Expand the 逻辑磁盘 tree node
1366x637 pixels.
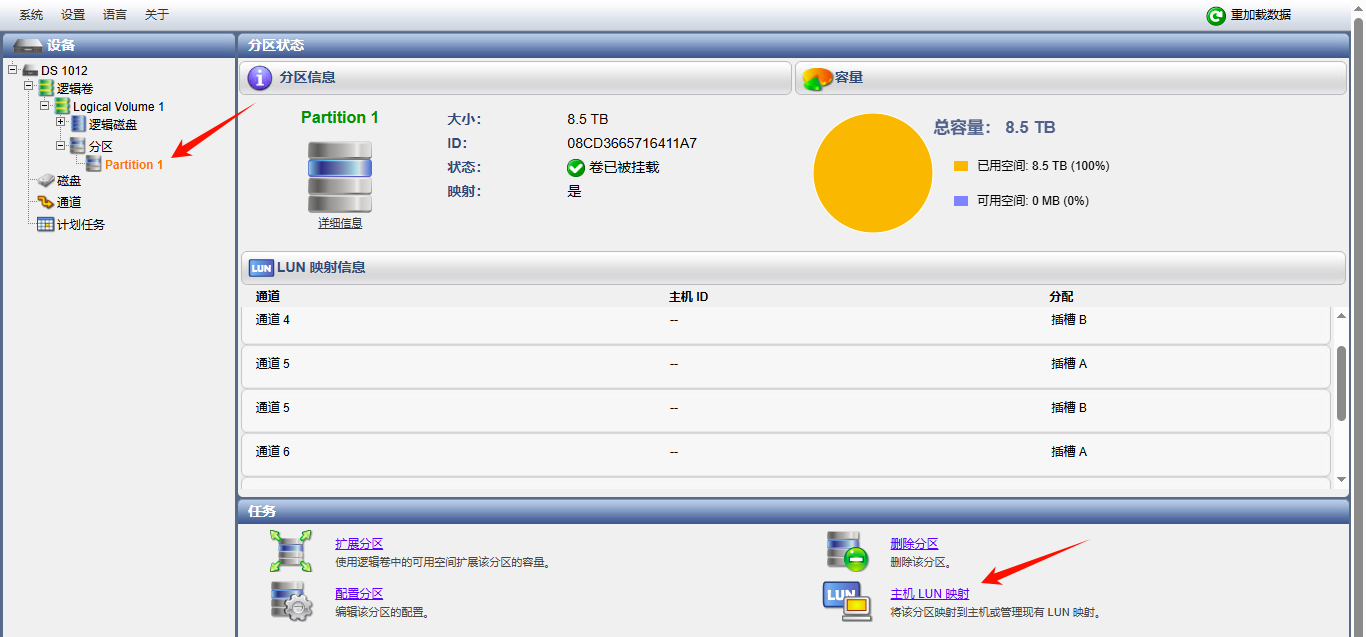tap(61, 123)
